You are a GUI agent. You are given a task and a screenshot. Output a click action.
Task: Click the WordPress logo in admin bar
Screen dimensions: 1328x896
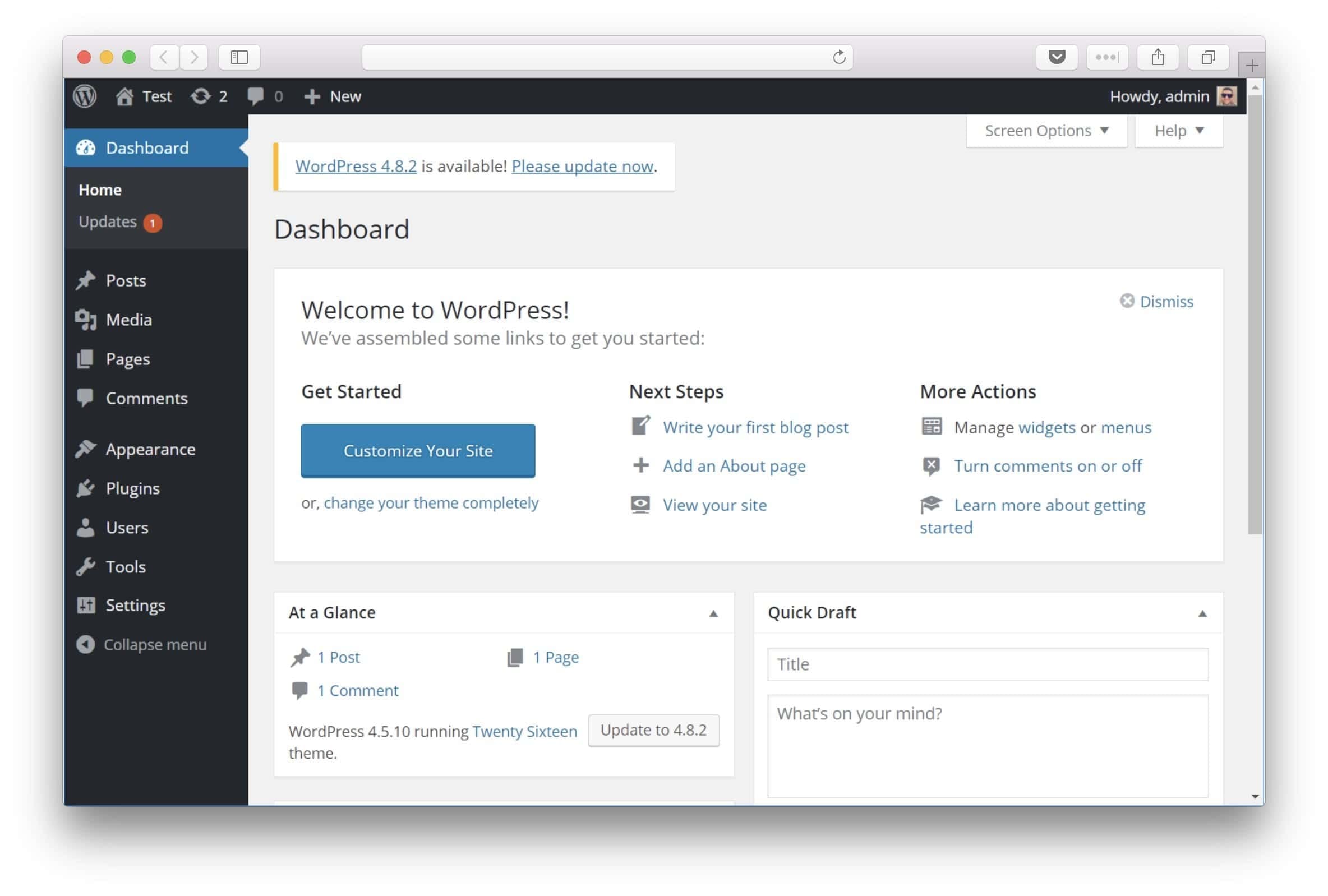point(85,96)
